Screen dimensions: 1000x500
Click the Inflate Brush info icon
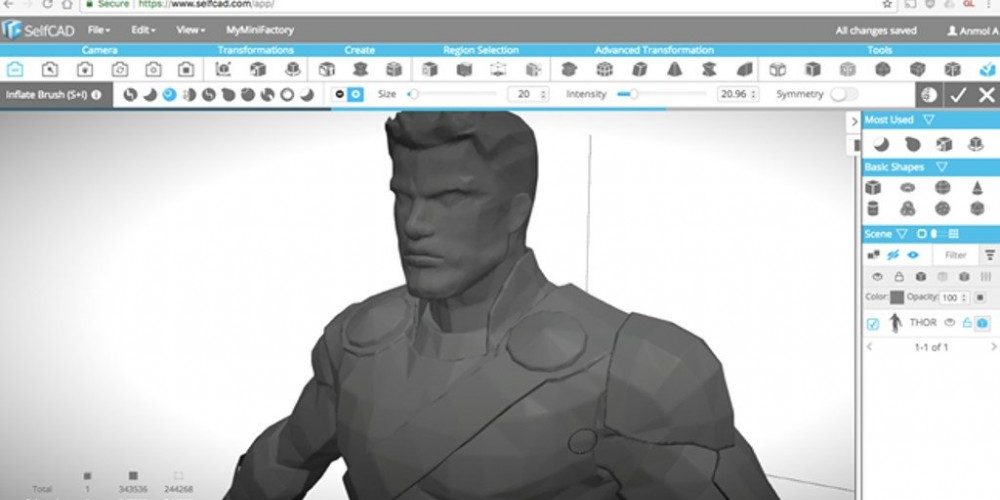pos(96,94)
